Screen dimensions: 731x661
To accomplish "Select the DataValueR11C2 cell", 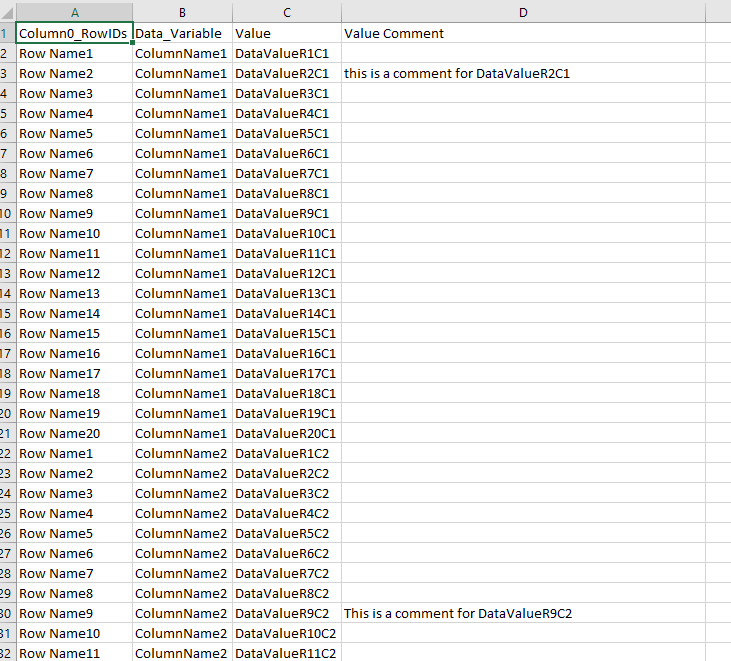I will pos(286,652).
